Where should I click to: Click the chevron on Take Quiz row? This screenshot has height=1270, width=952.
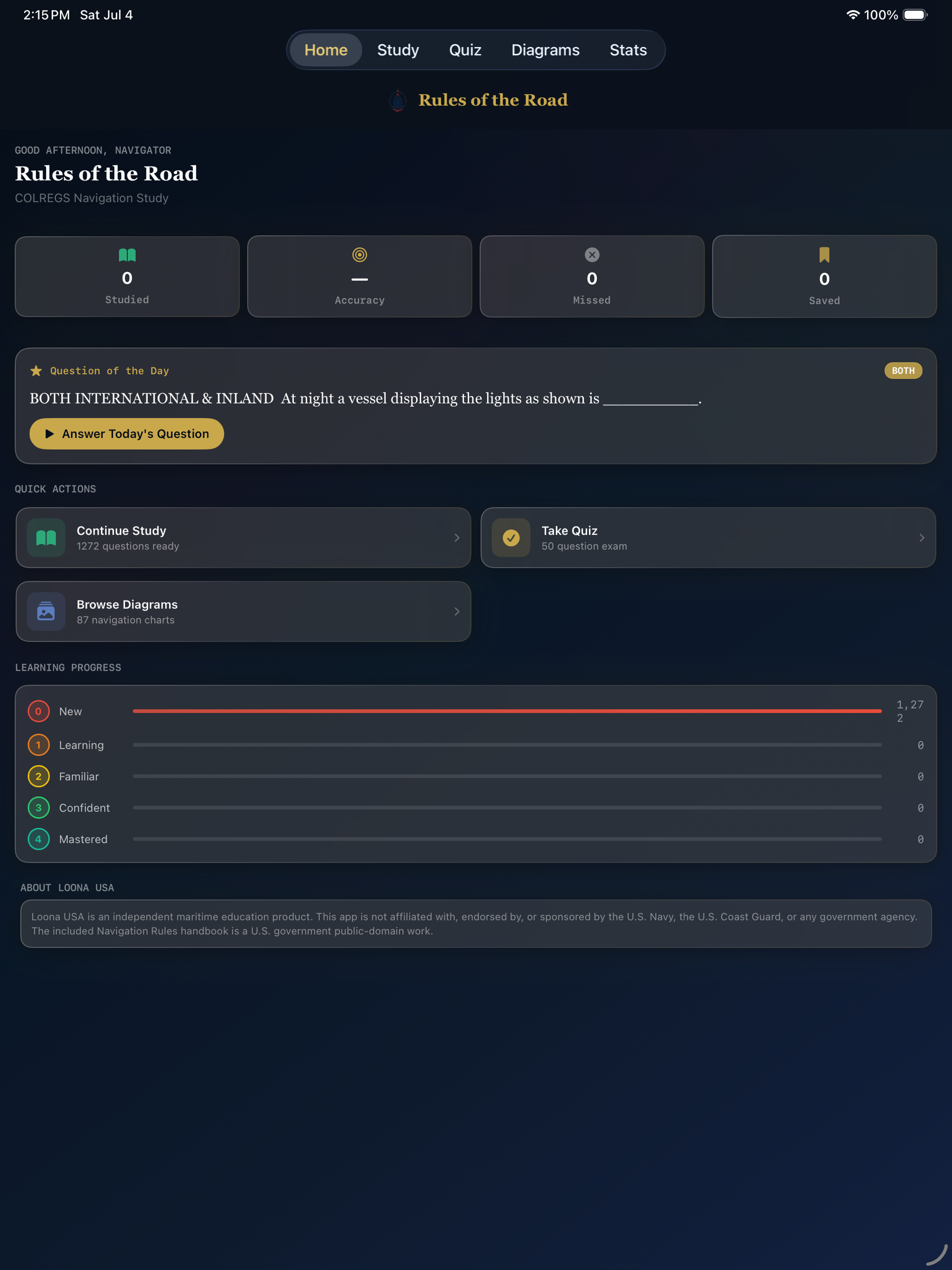[x=922, y=538]
